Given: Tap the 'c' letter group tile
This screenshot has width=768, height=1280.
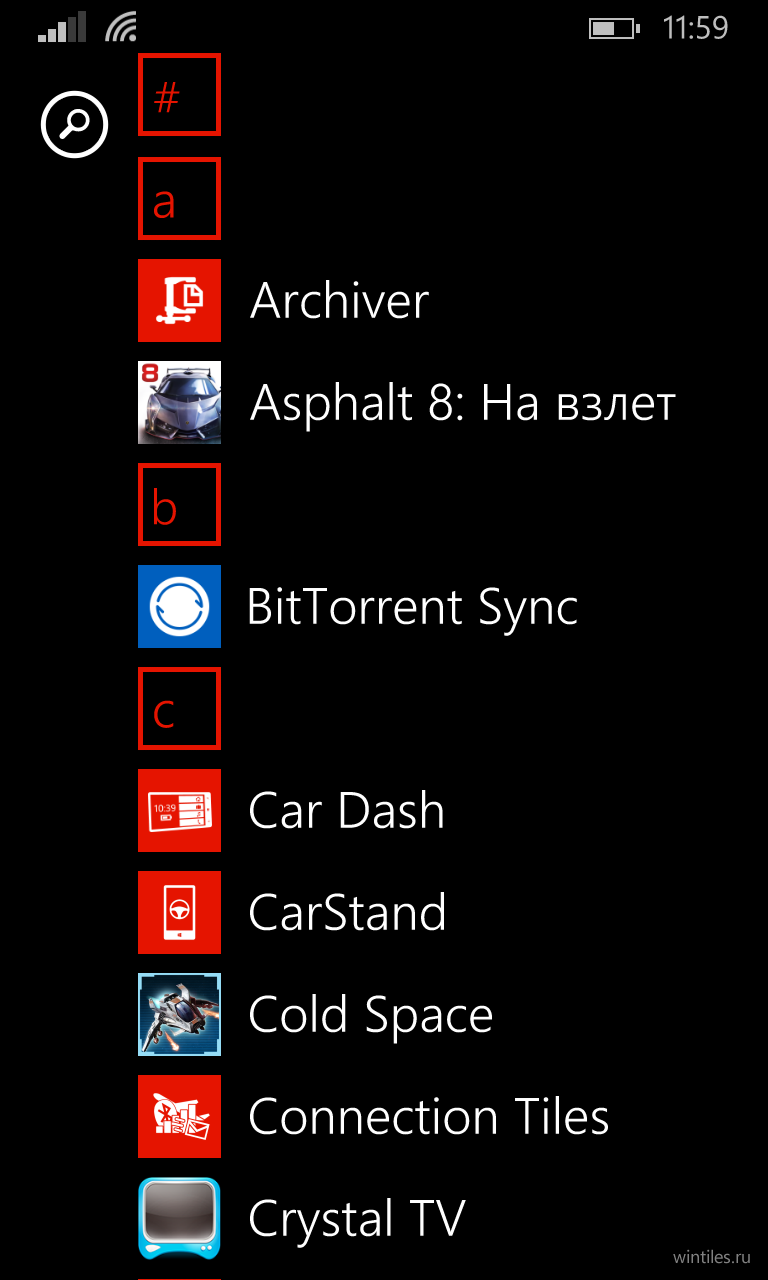Looking at the screenshot, I should (x=179, y=708).
